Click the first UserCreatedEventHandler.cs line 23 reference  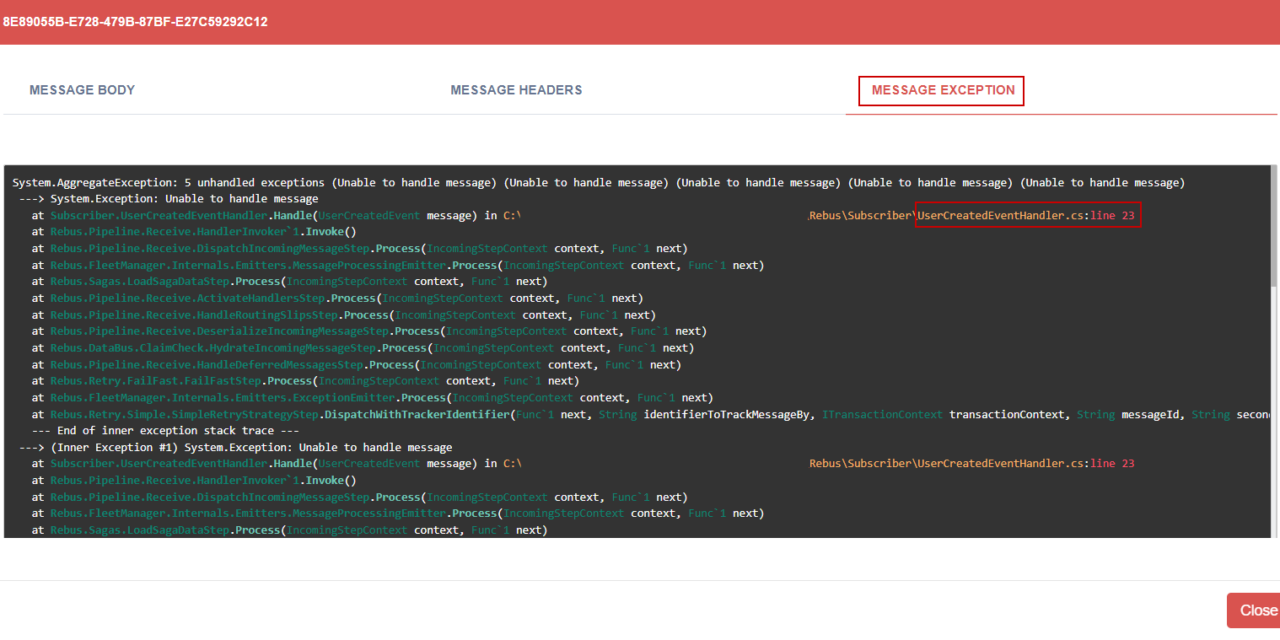point(1027,215)
